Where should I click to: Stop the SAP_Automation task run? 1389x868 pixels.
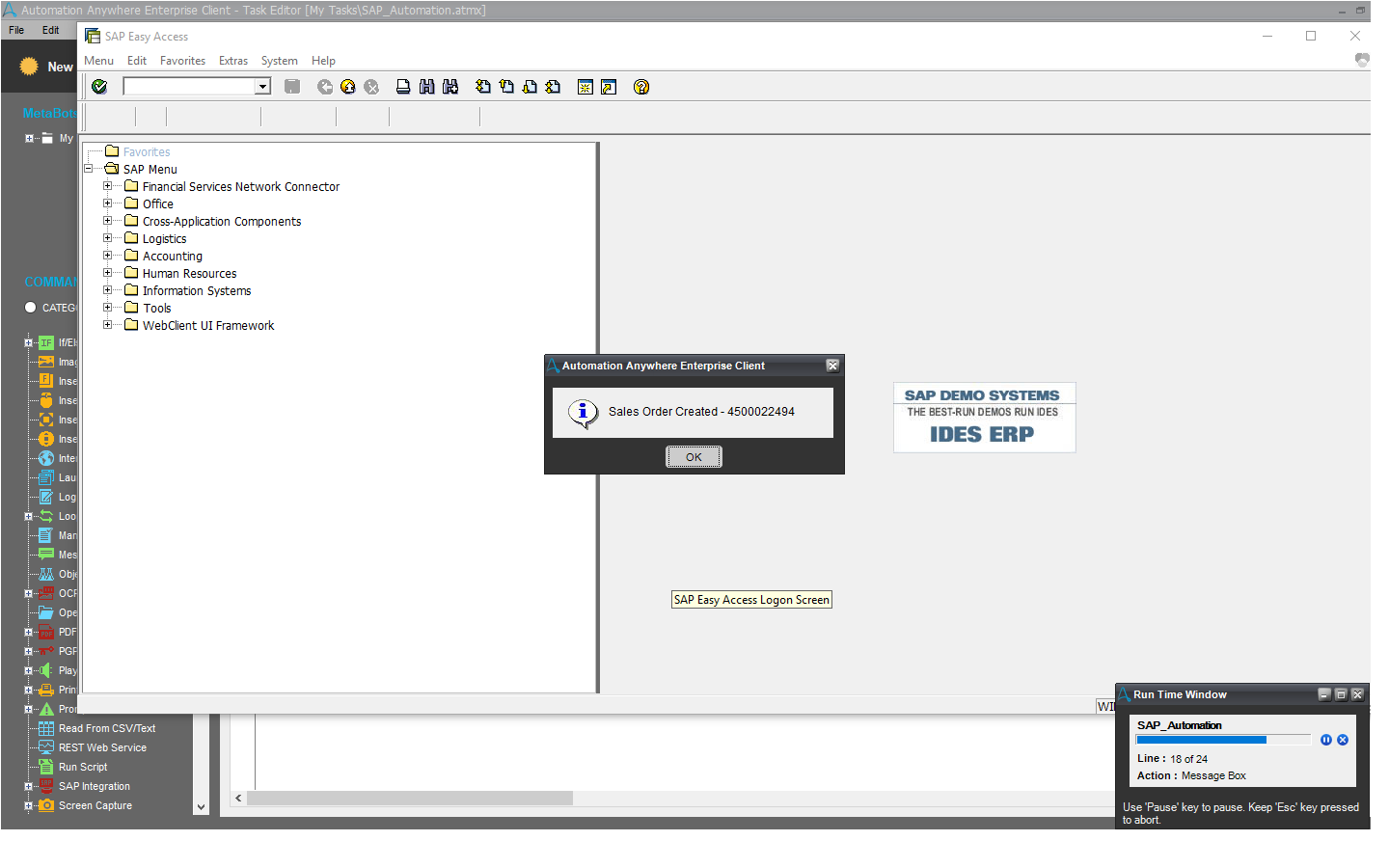coord(1343,740)
